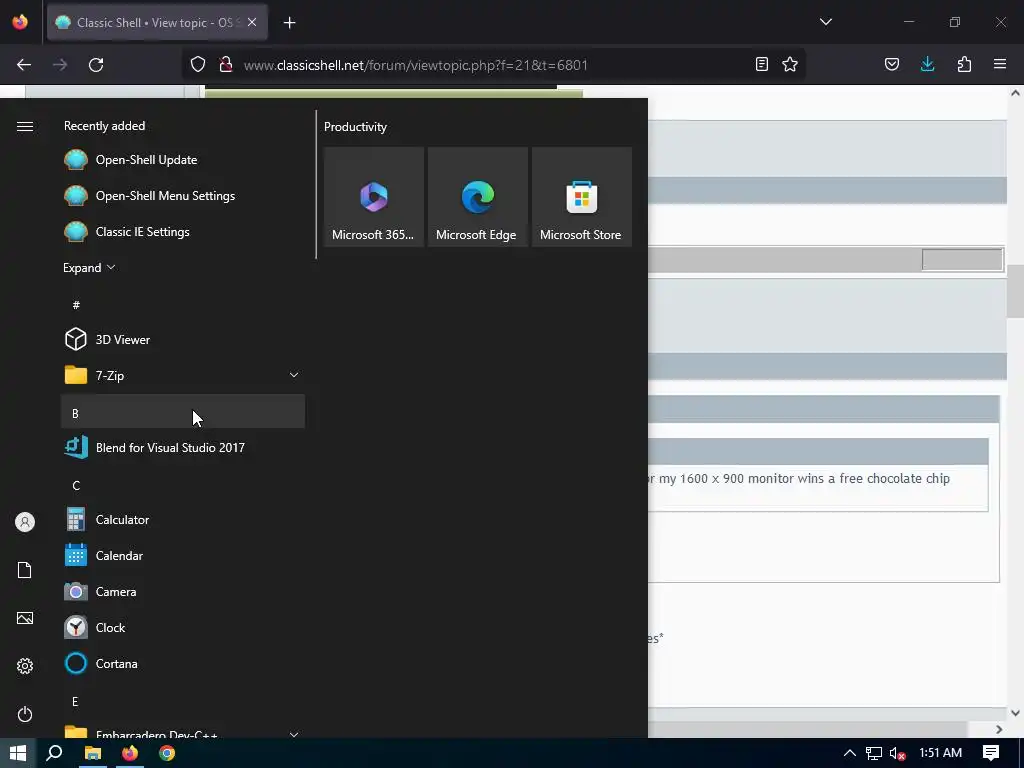Open Settings gear in Start sidebar
Image resolution: width=1024 pixels, height=768 pixels.
tap(25, 666)
